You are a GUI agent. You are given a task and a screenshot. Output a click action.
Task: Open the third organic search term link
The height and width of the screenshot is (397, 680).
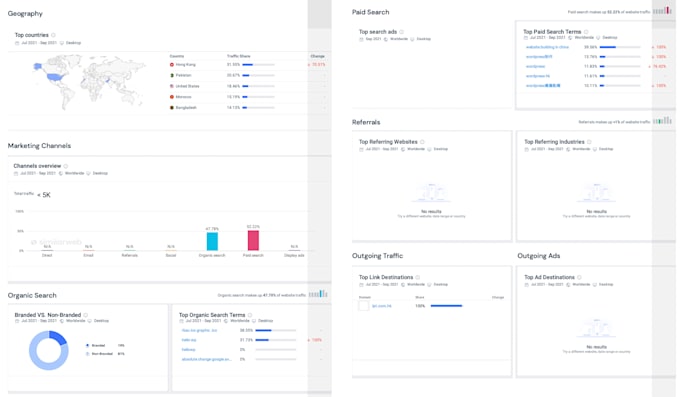click(x=189, y=350)
